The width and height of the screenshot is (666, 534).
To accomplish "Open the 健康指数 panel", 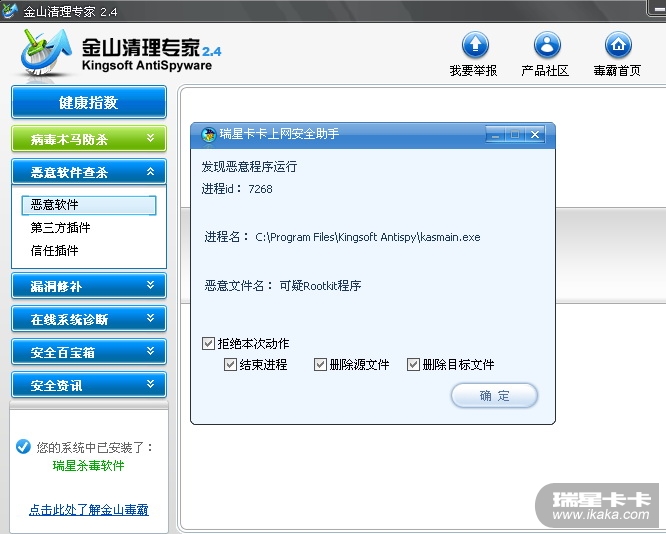I will click(89, 102).
